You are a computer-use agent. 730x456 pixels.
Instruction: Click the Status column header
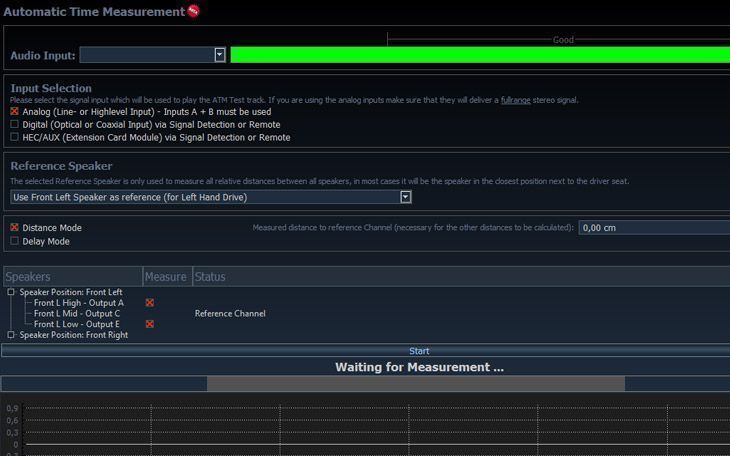tap(210, 276)
